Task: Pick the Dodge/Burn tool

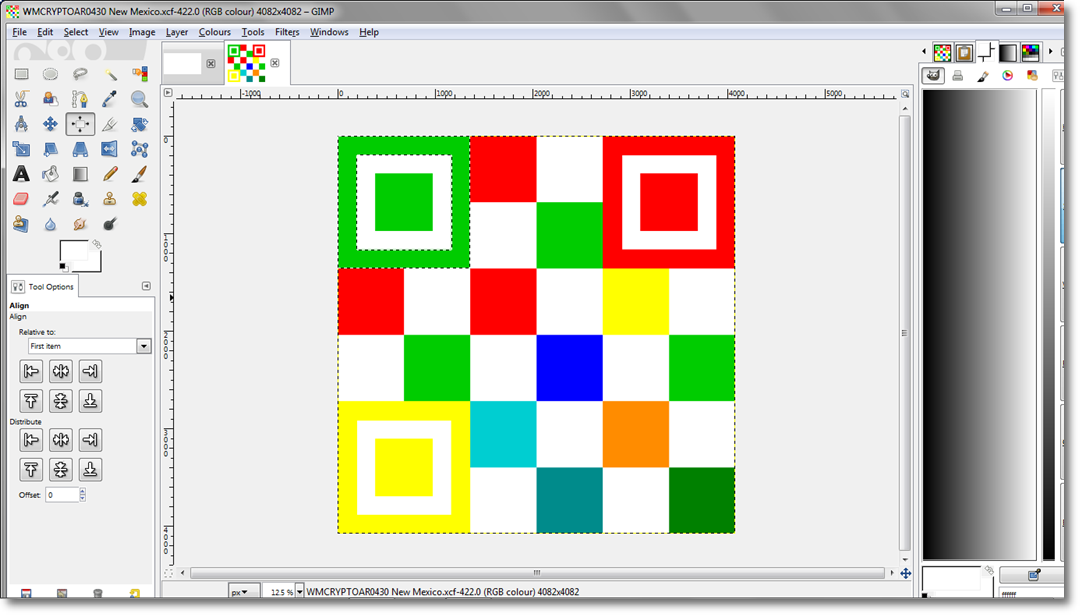Action: 110,224
